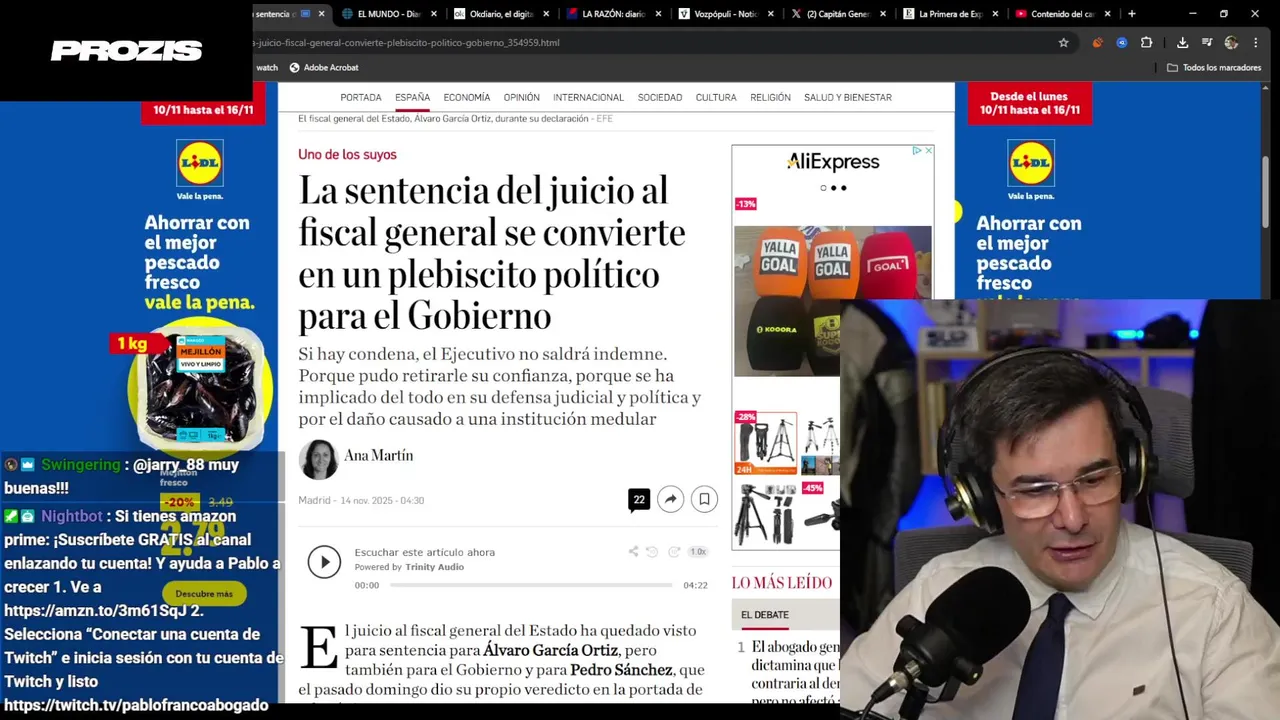Viewport: 1280px width, 720px height.
Task: Skip audio forward ten seconds
Action: 674,552
